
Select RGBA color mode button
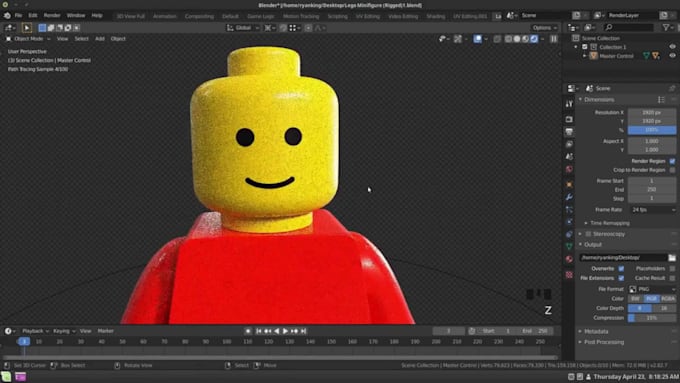click(x=668, y=299)
